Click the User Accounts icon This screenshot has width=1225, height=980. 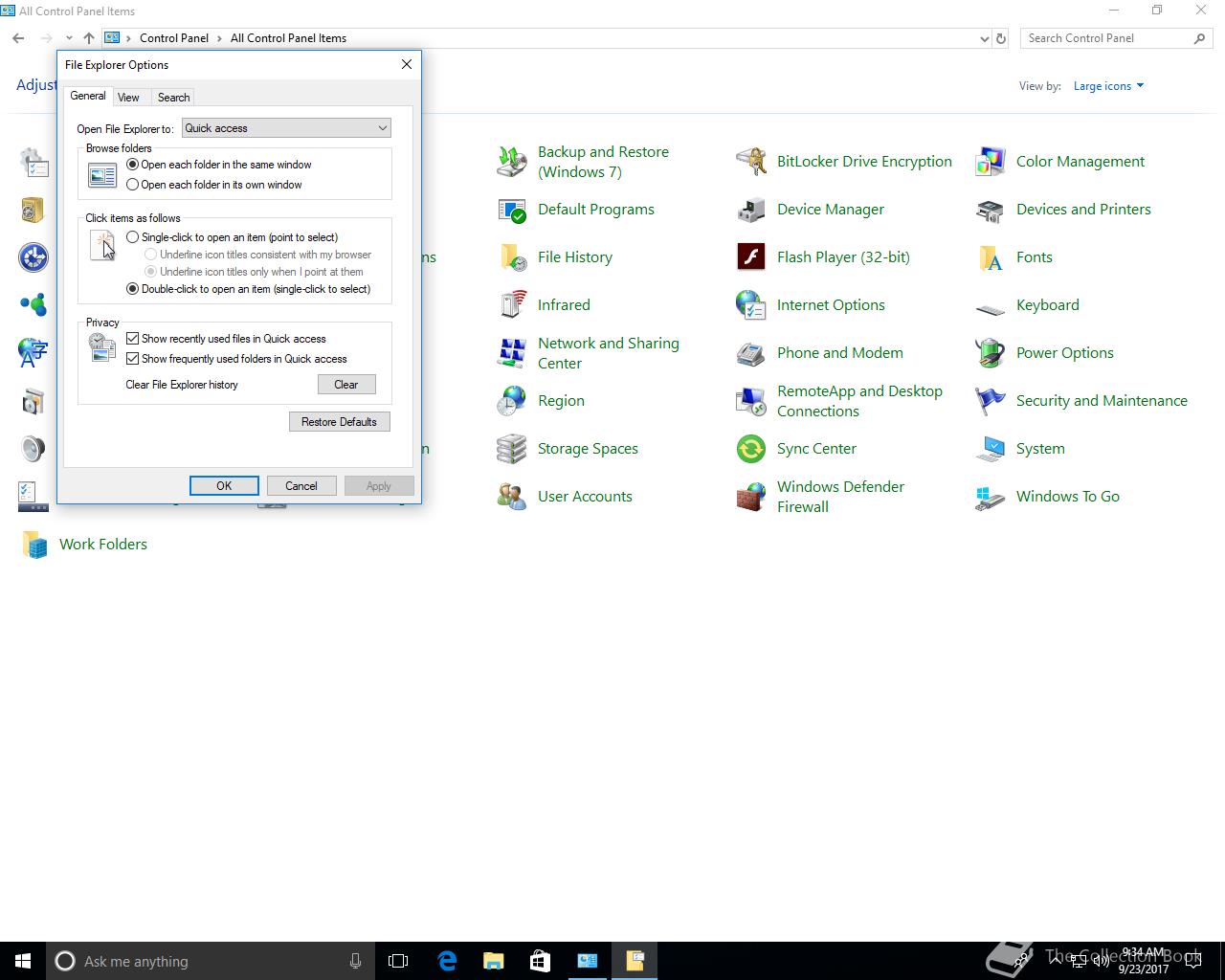(512, 497)
